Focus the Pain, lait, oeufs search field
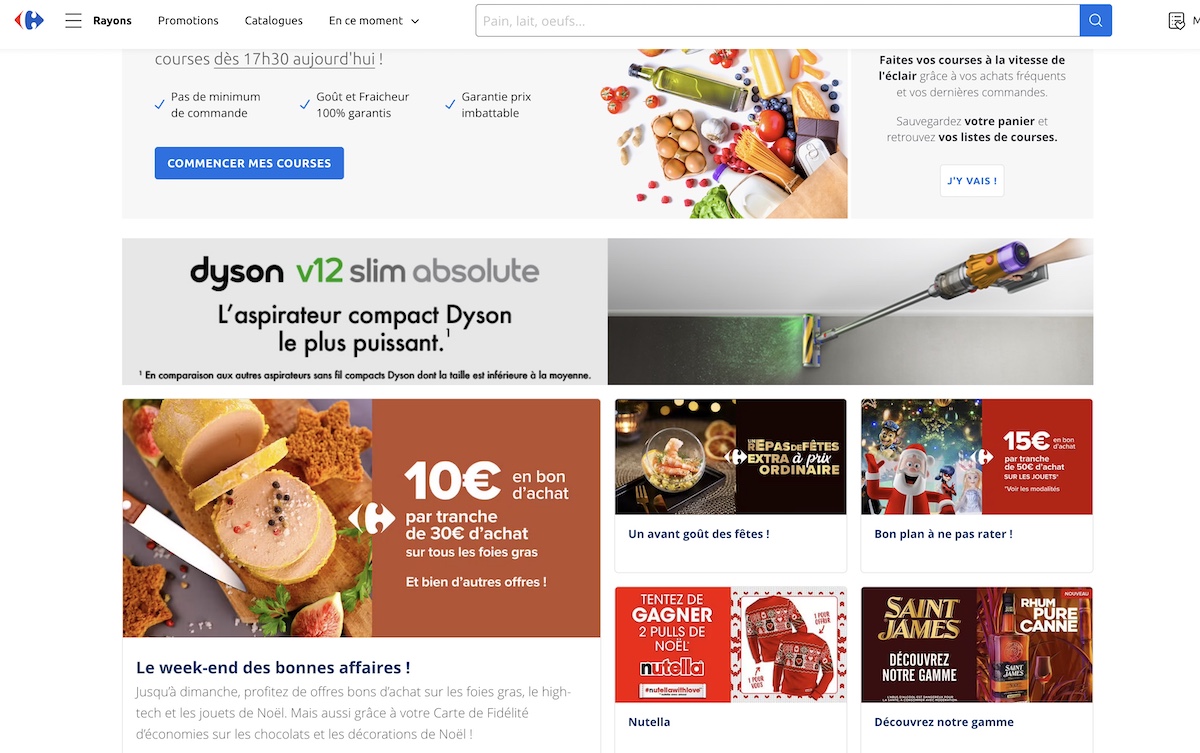 [x=777, y=20]
